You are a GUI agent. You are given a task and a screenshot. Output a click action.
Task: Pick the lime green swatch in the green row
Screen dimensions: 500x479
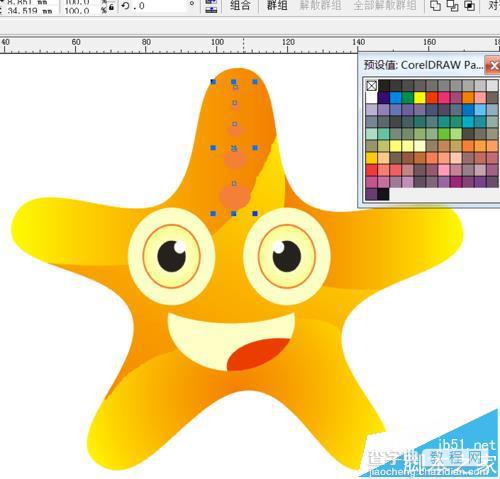tap(444, 134)
